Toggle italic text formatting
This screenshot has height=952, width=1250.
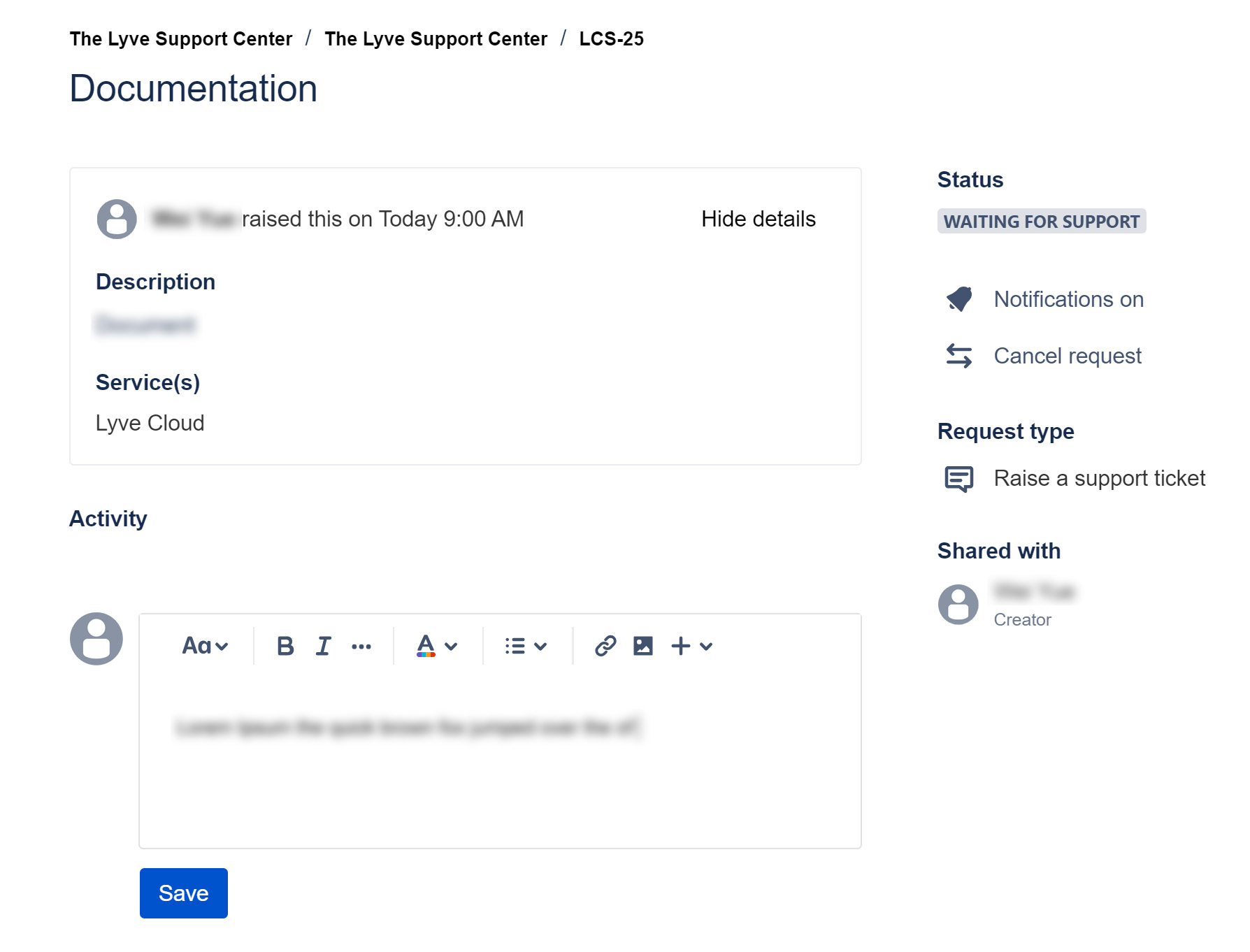coord(323,646)
